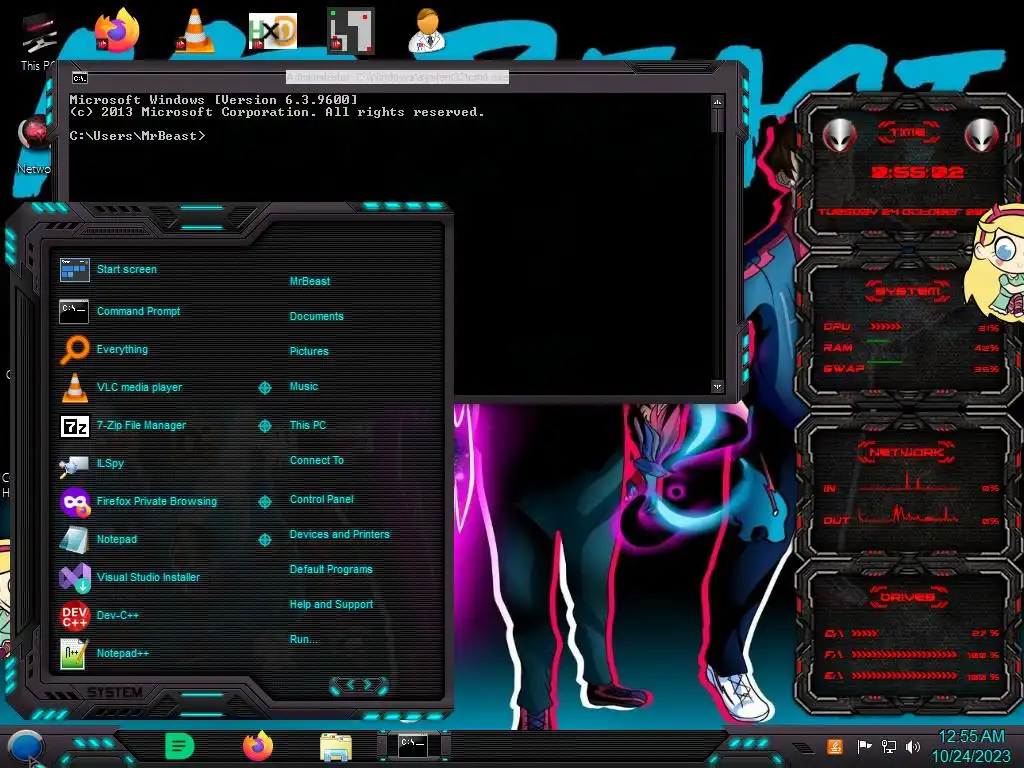This screenshot has width=1024, height=768.
Task: Select Command Prompt taskbar button
Action: pyautogui.click(x=413, y=746)
